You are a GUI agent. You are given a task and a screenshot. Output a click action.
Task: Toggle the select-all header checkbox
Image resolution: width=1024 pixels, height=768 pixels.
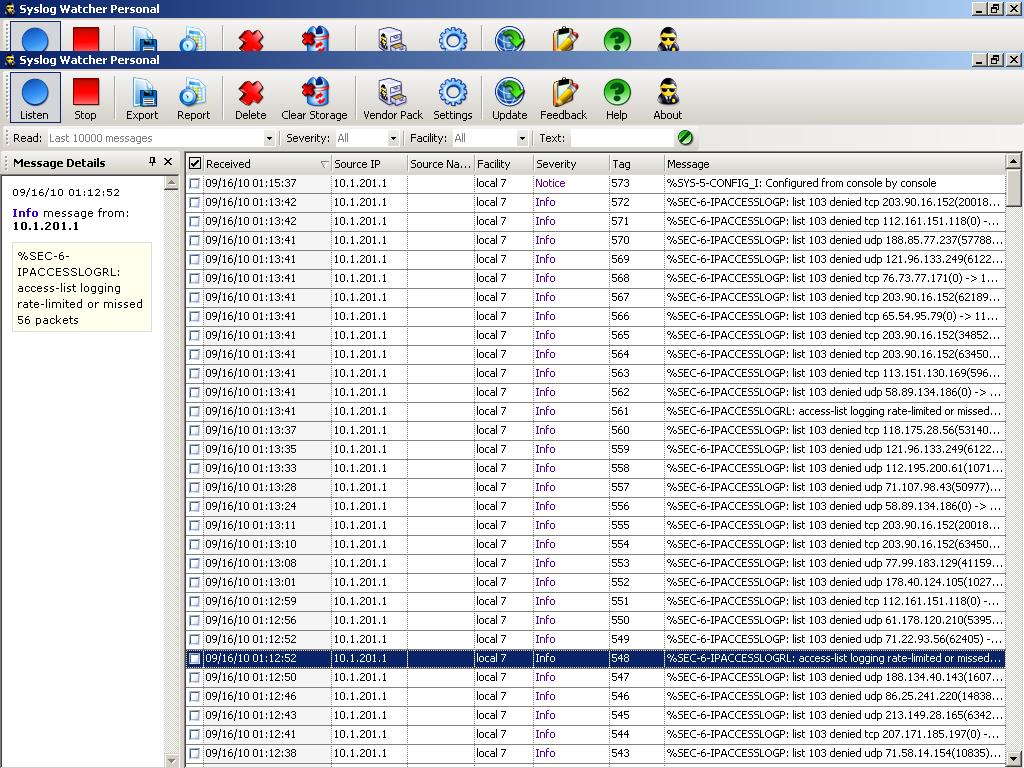point(195,163)
